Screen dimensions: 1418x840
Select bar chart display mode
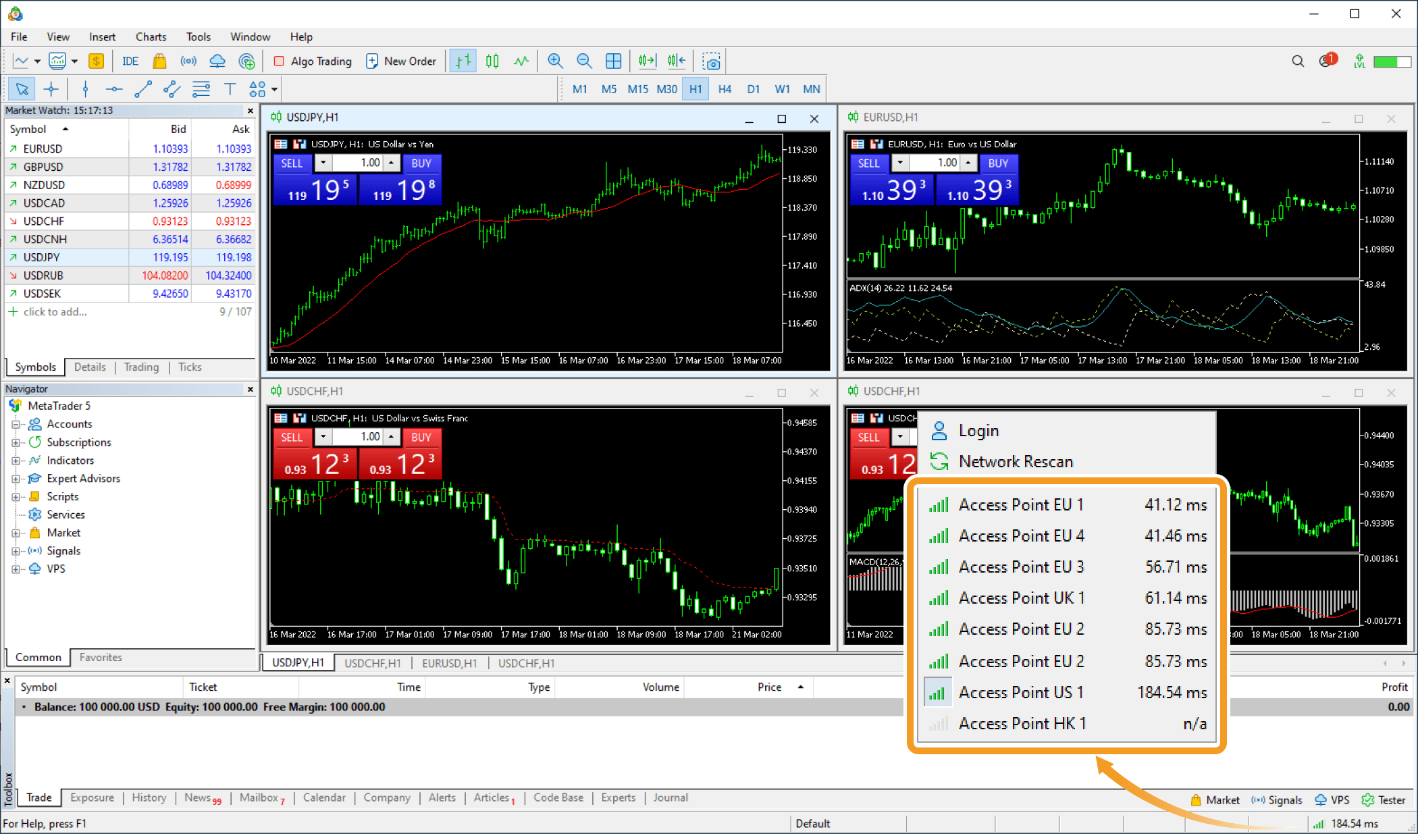point(463,61)
